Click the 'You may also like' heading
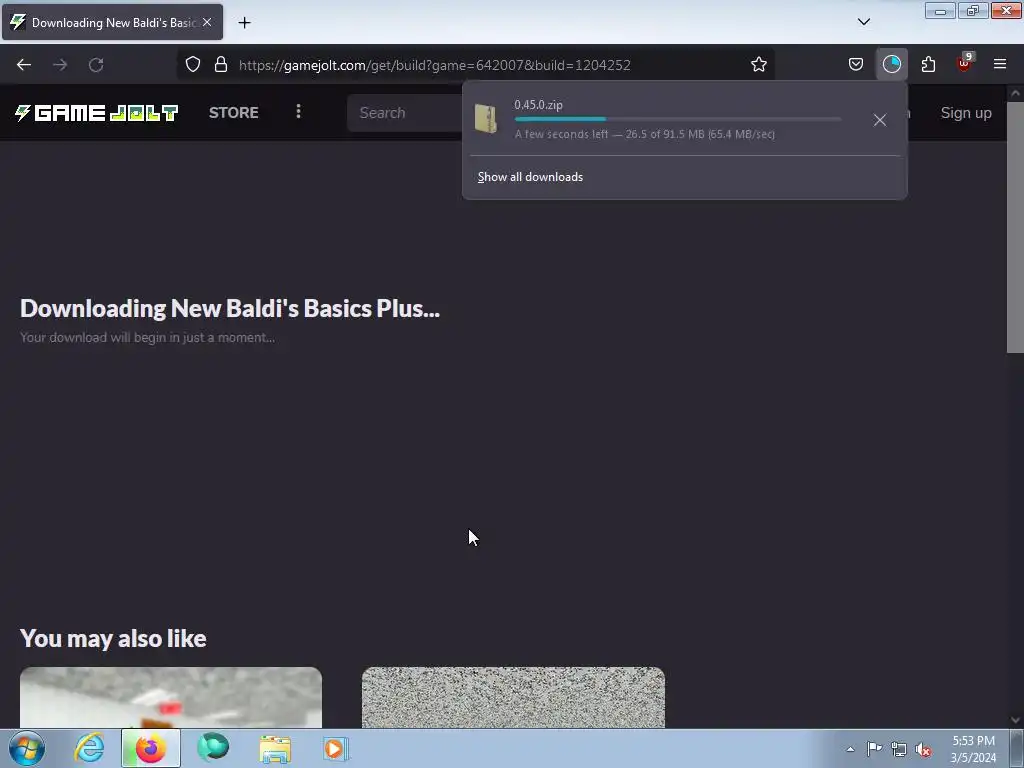 [113, 638]
